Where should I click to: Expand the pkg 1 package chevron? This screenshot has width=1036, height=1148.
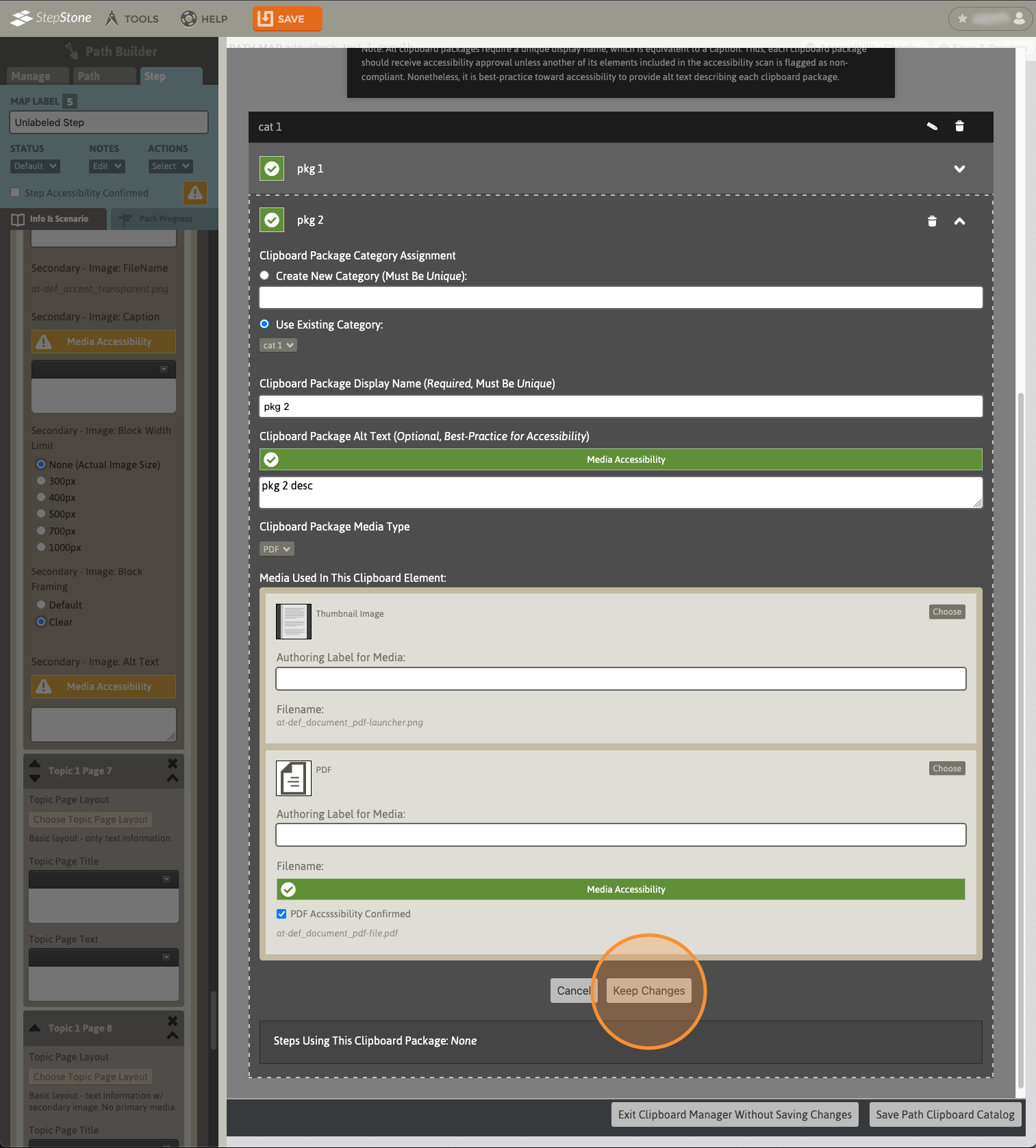959,169
